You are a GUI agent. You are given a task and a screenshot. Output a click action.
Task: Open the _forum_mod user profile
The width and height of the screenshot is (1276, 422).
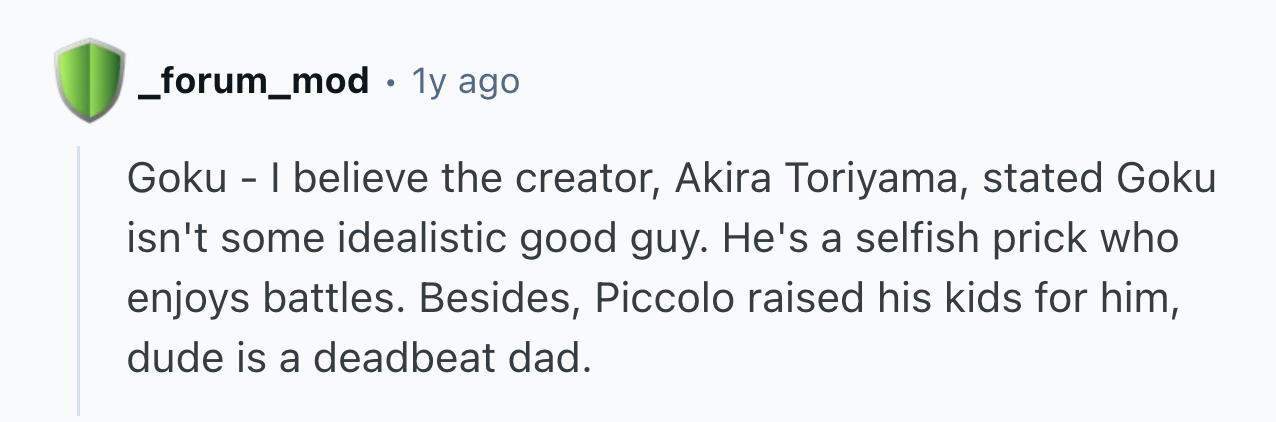(253, 80)
